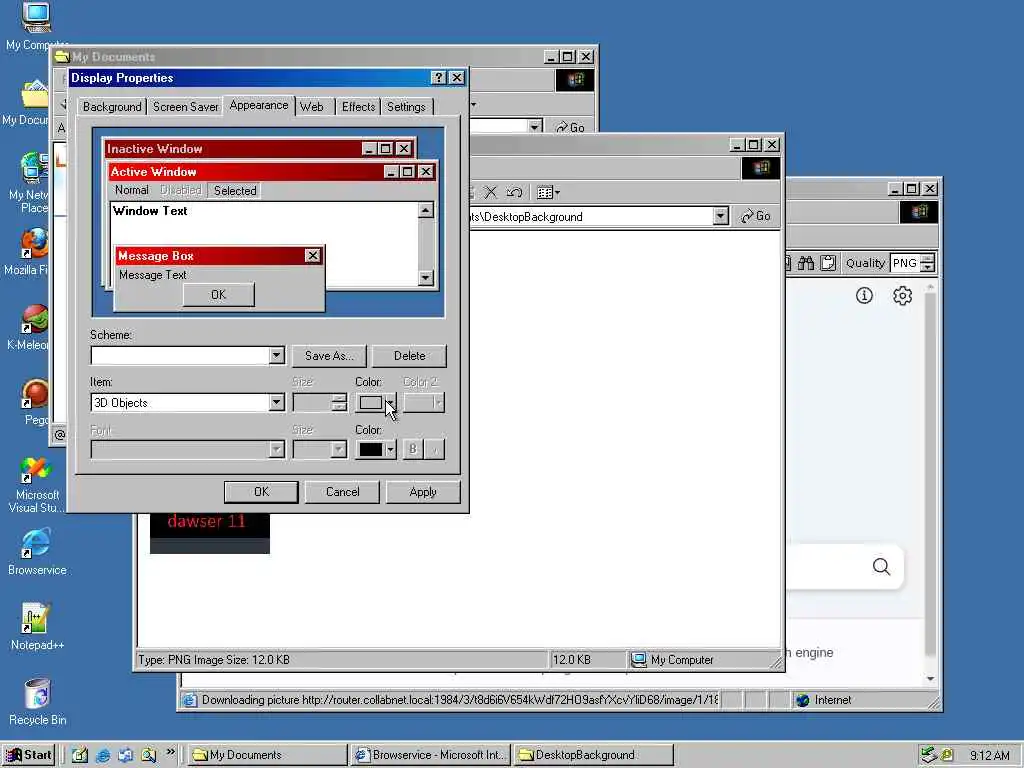This screenshot has height=768, width=1024.
Task: Click the network tray icon
Action: click(x=928, y=755)
